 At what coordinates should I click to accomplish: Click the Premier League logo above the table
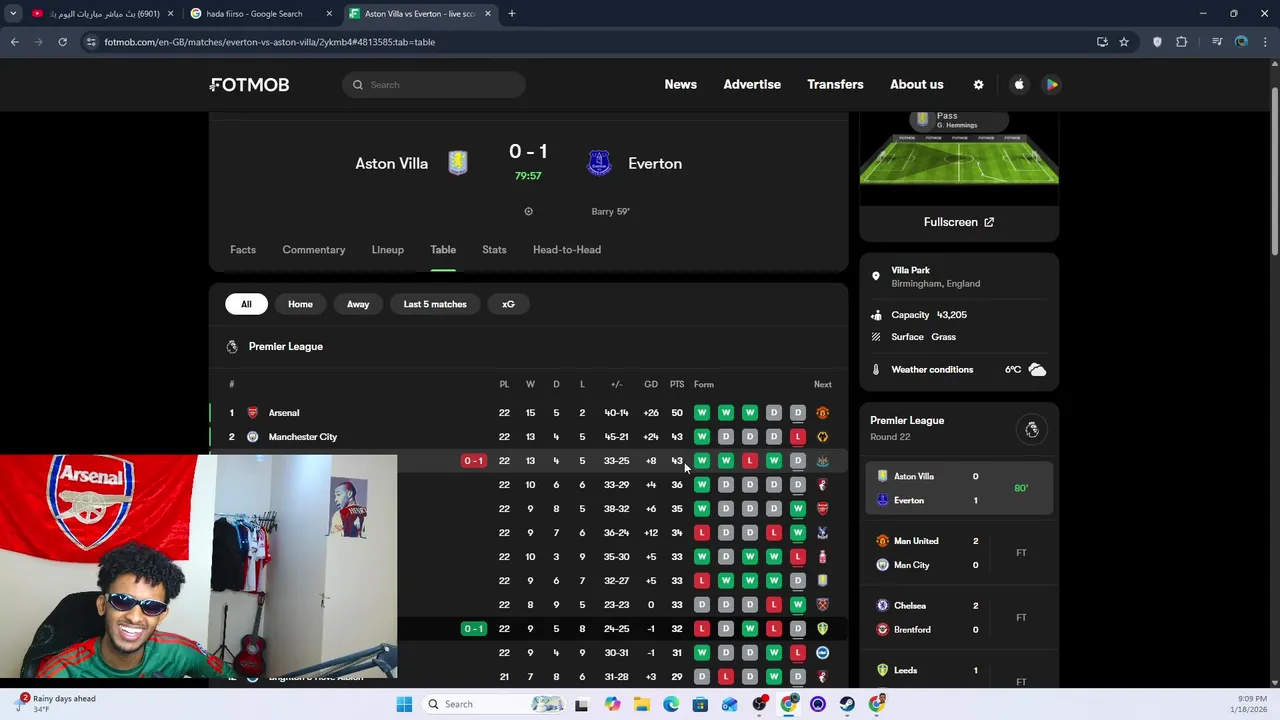[x=232, y=347]
